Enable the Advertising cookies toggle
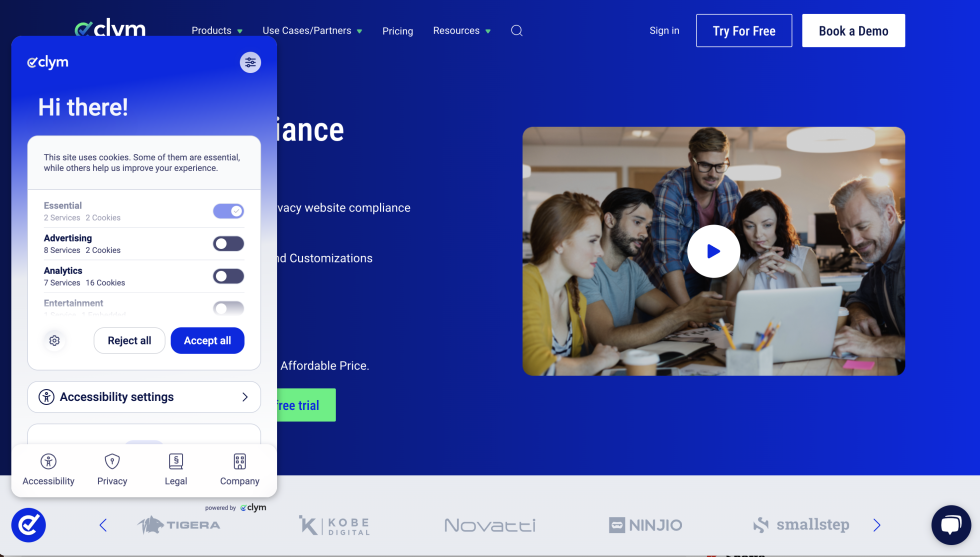 pyautogui.click(x=228, y=244)
